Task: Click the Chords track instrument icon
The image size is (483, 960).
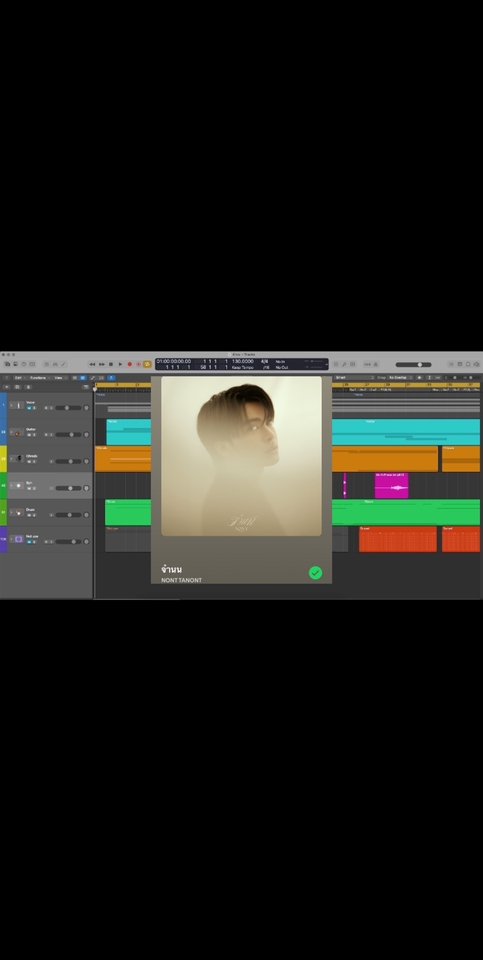Action: coord(19,459)
